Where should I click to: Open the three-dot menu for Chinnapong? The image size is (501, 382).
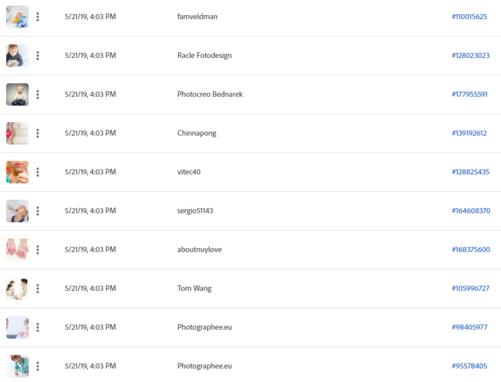click(38, 133)
